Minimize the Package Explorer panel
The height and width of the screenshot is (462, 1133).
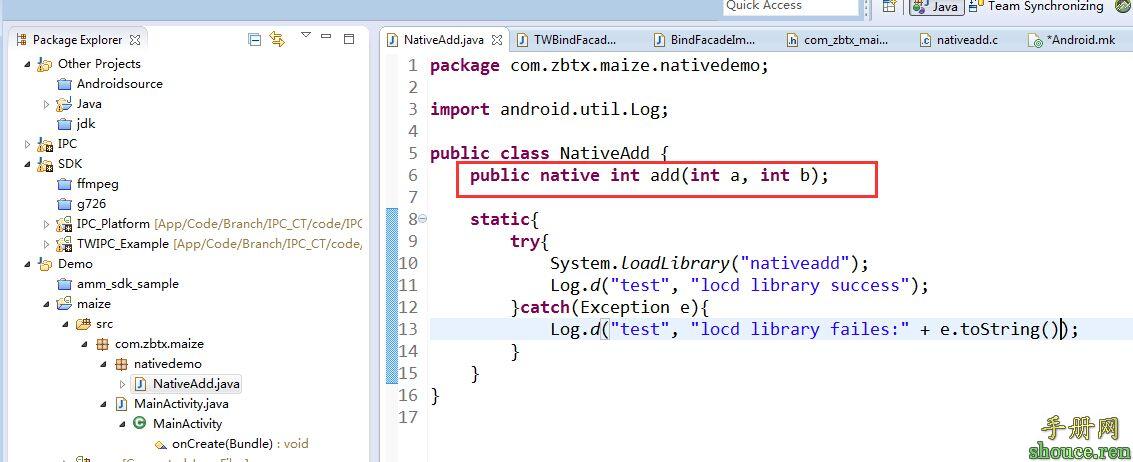point(327,38)
